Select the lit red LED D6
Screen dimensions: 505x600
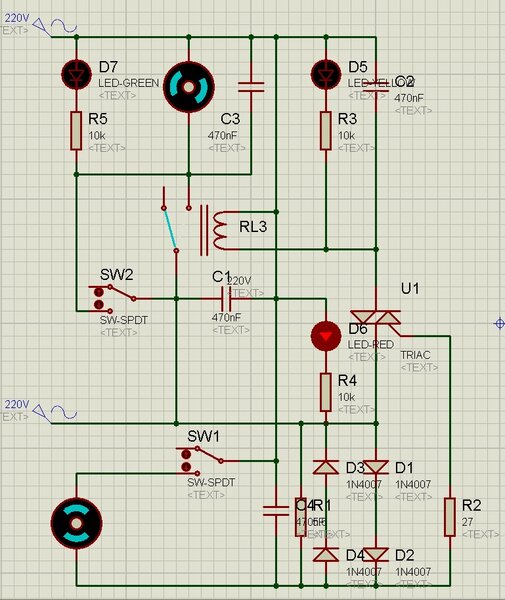coord(326,336)
